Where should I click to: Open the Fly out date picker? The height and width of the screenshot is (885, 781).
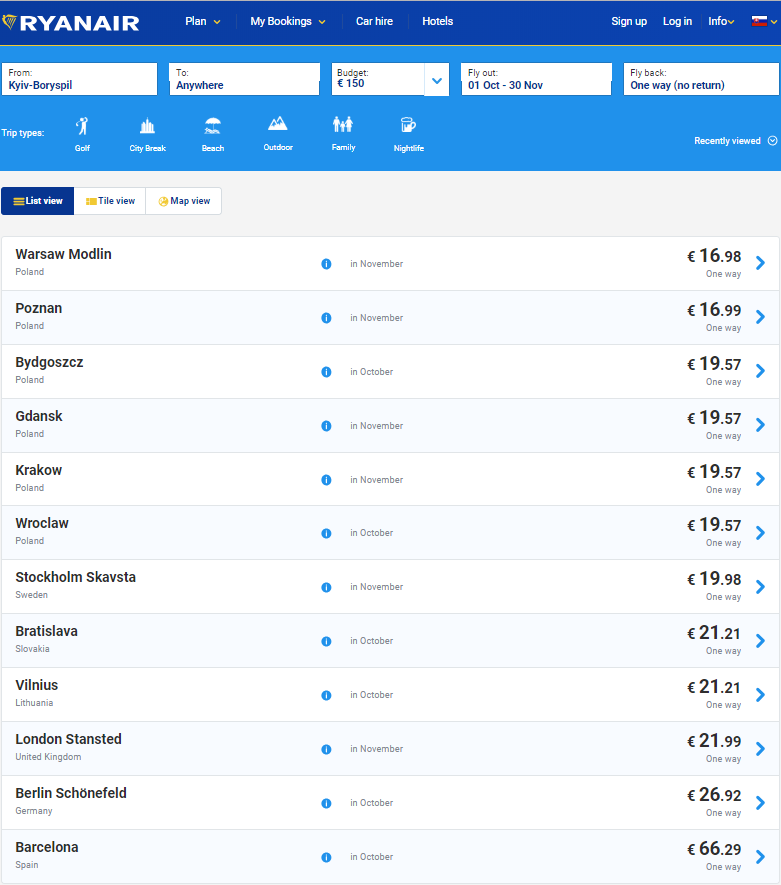536,79
